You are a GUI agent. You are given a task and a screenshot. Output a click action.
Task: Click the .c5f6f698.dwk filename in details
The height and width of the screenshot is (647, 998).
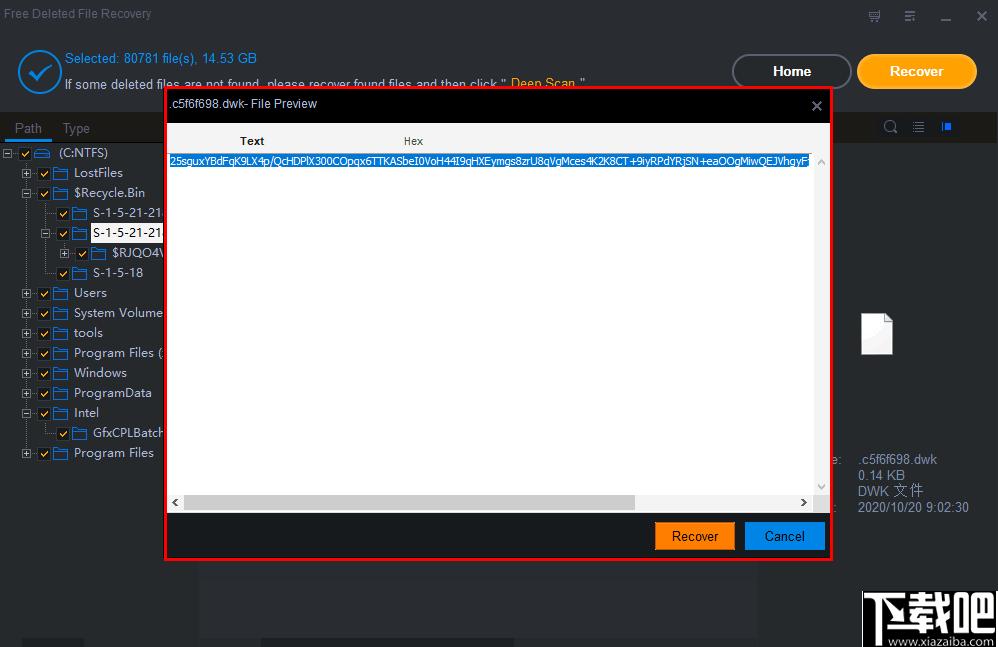897,459
